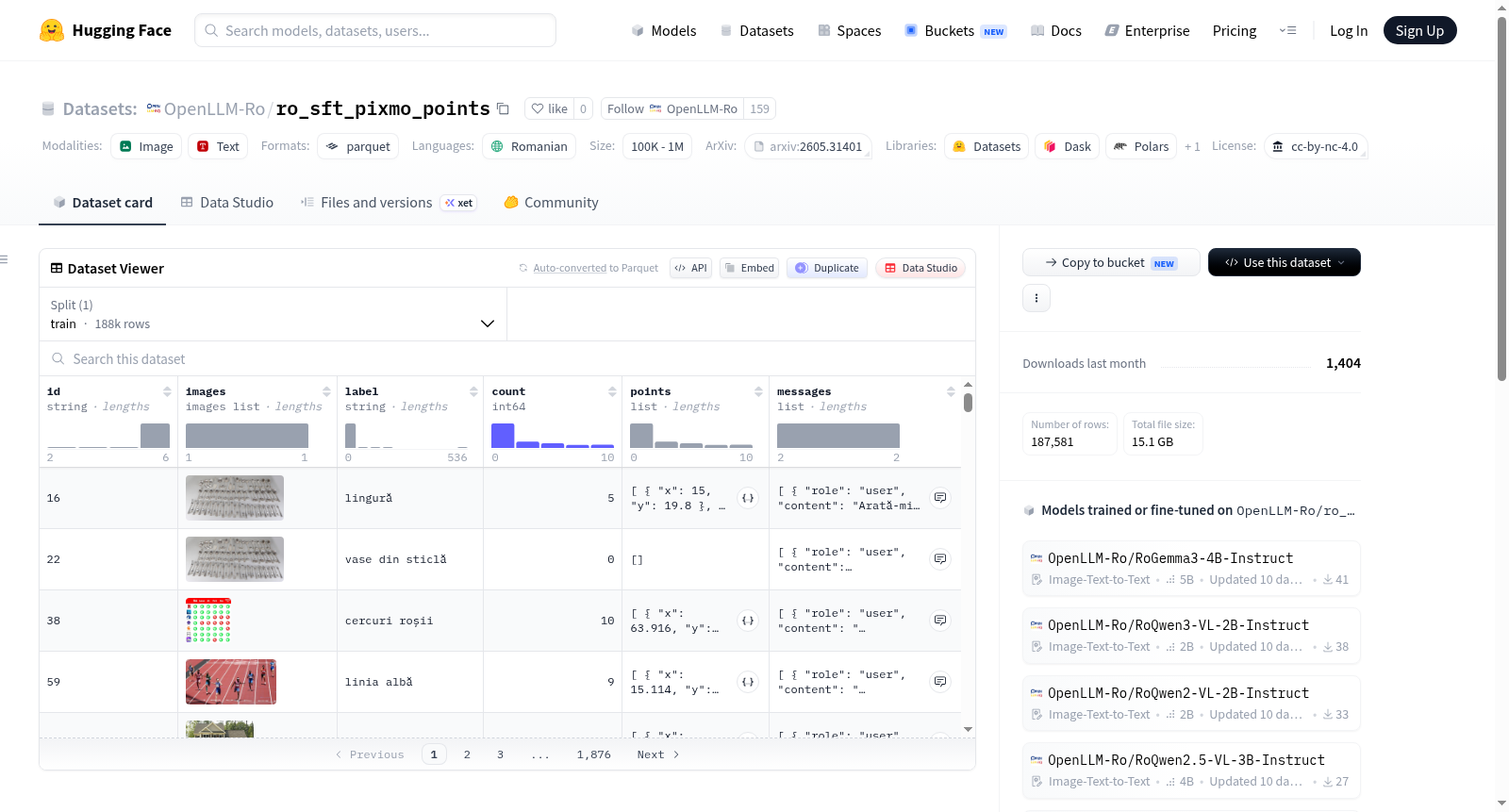Toggle the left sidebar collapse icon
Viewport: 1509px width, 812px height.
pyautogui.click(x=4, y=259)
